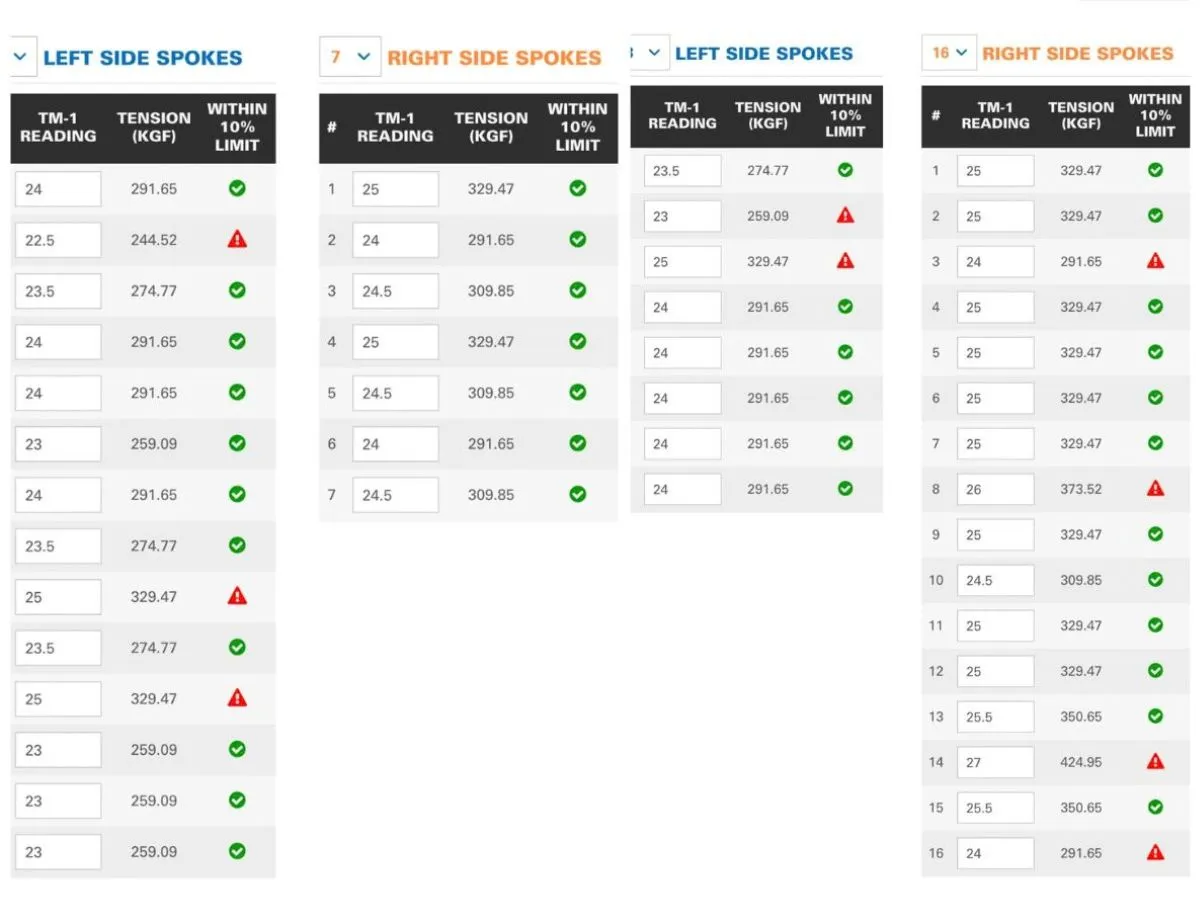
Task: Focus the reading field in row 13 of the 16-spoke table
Action: point(995,717)
